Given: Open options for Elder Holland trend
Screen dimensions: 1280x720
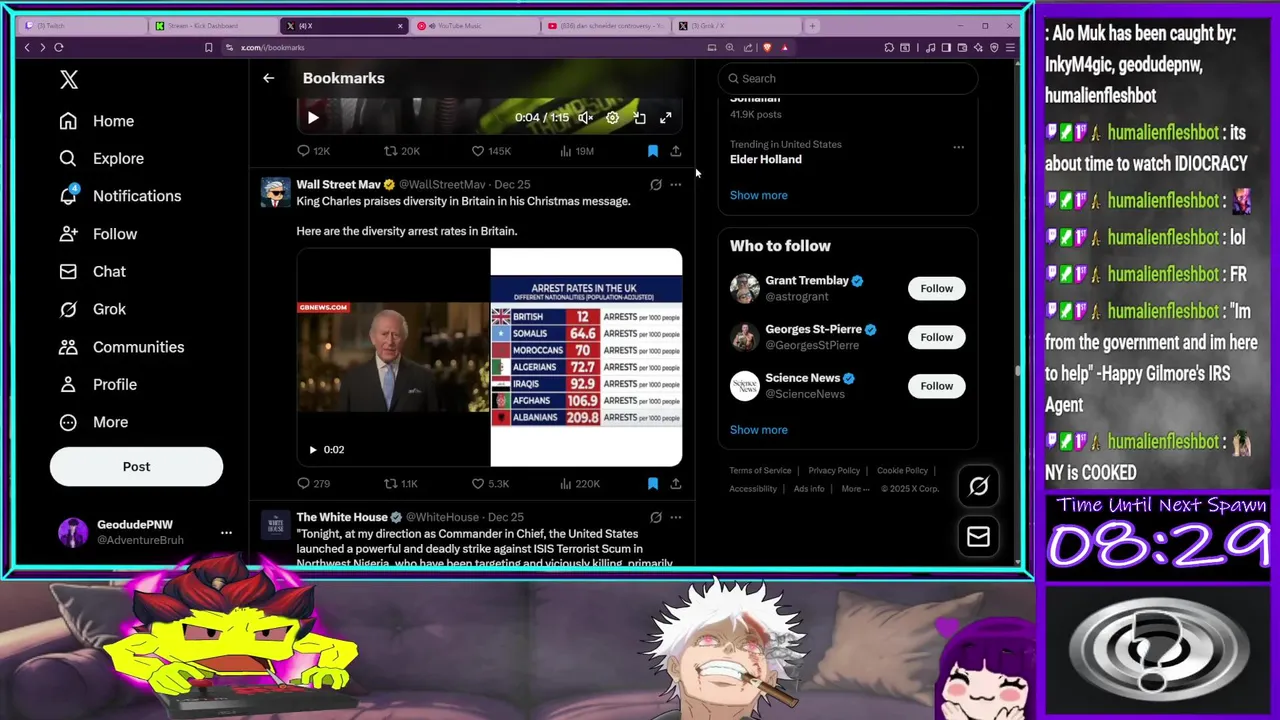Looking at the screenshot, I should point(958,147).
